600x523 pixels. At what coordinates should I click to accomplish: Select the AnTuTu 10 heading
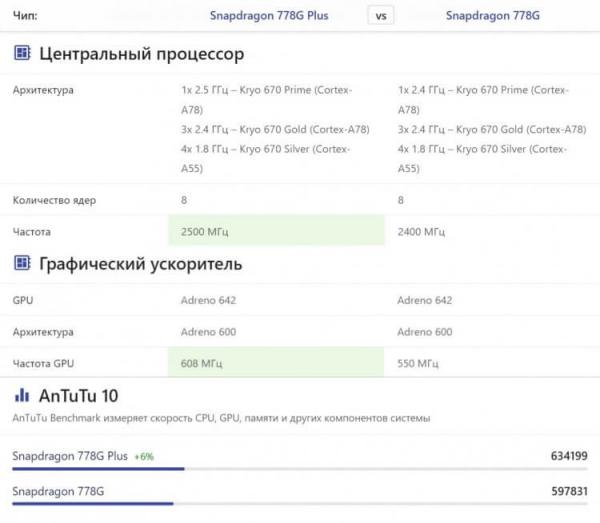click(x=78, y=396)
